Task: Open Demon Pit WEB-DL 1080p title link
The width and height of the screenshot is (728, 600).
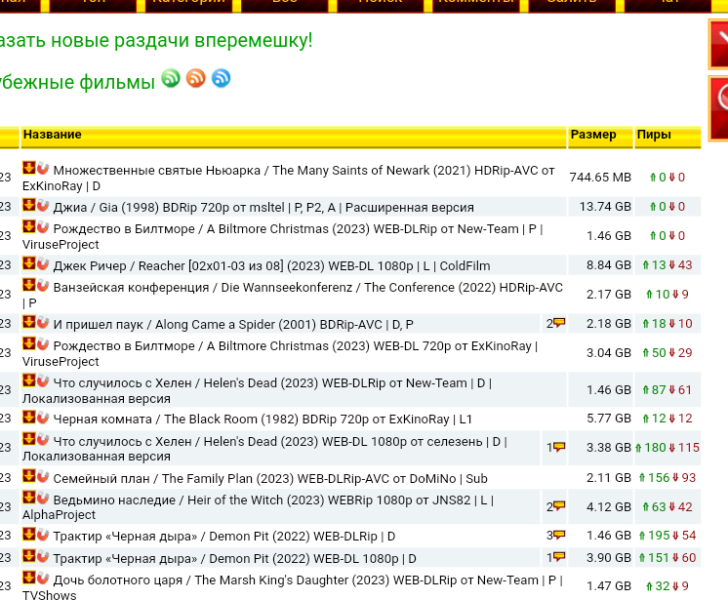Action: (x=234, y=558)
